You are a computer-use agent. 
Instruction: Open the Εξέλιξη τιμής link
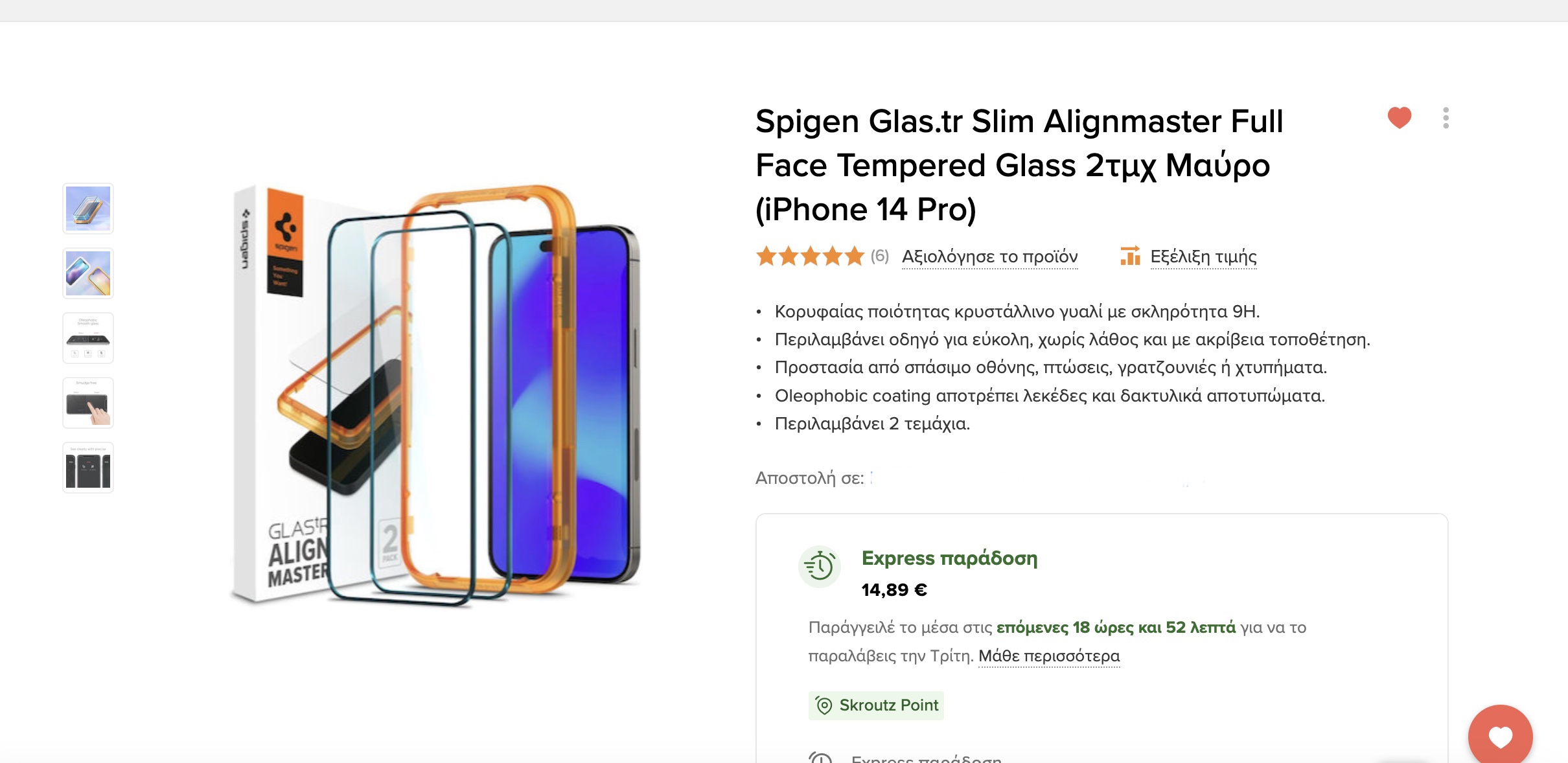(1203, 256)
